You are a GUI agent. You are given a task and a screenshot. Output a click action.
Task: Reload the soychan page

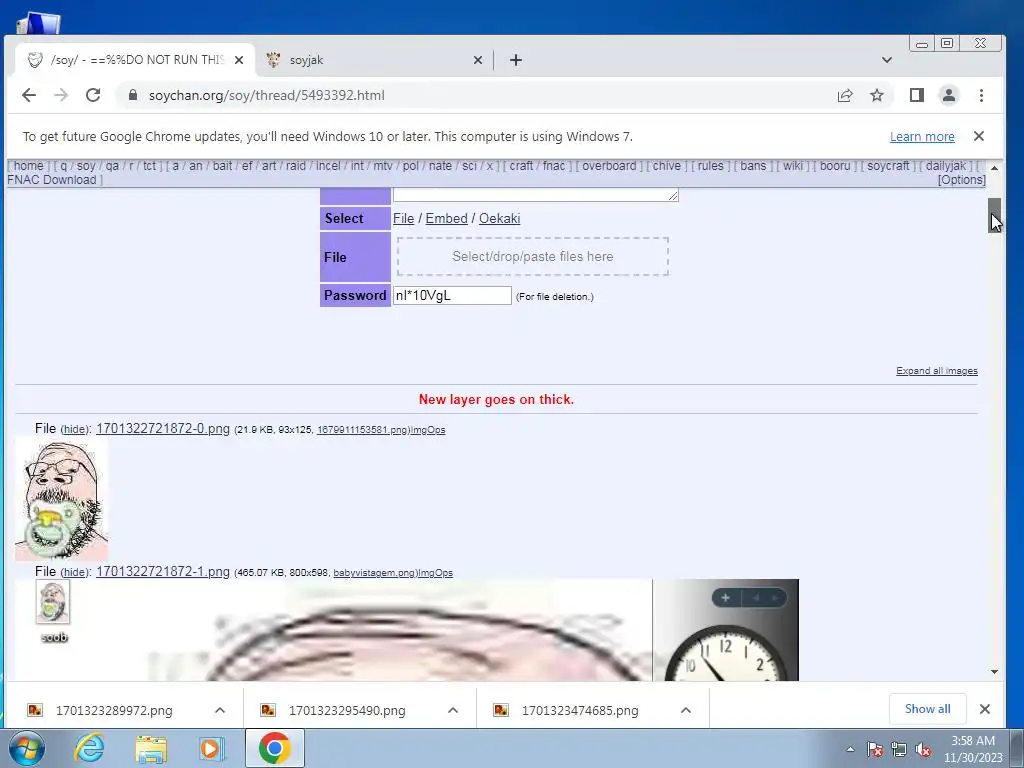[93, 95]
